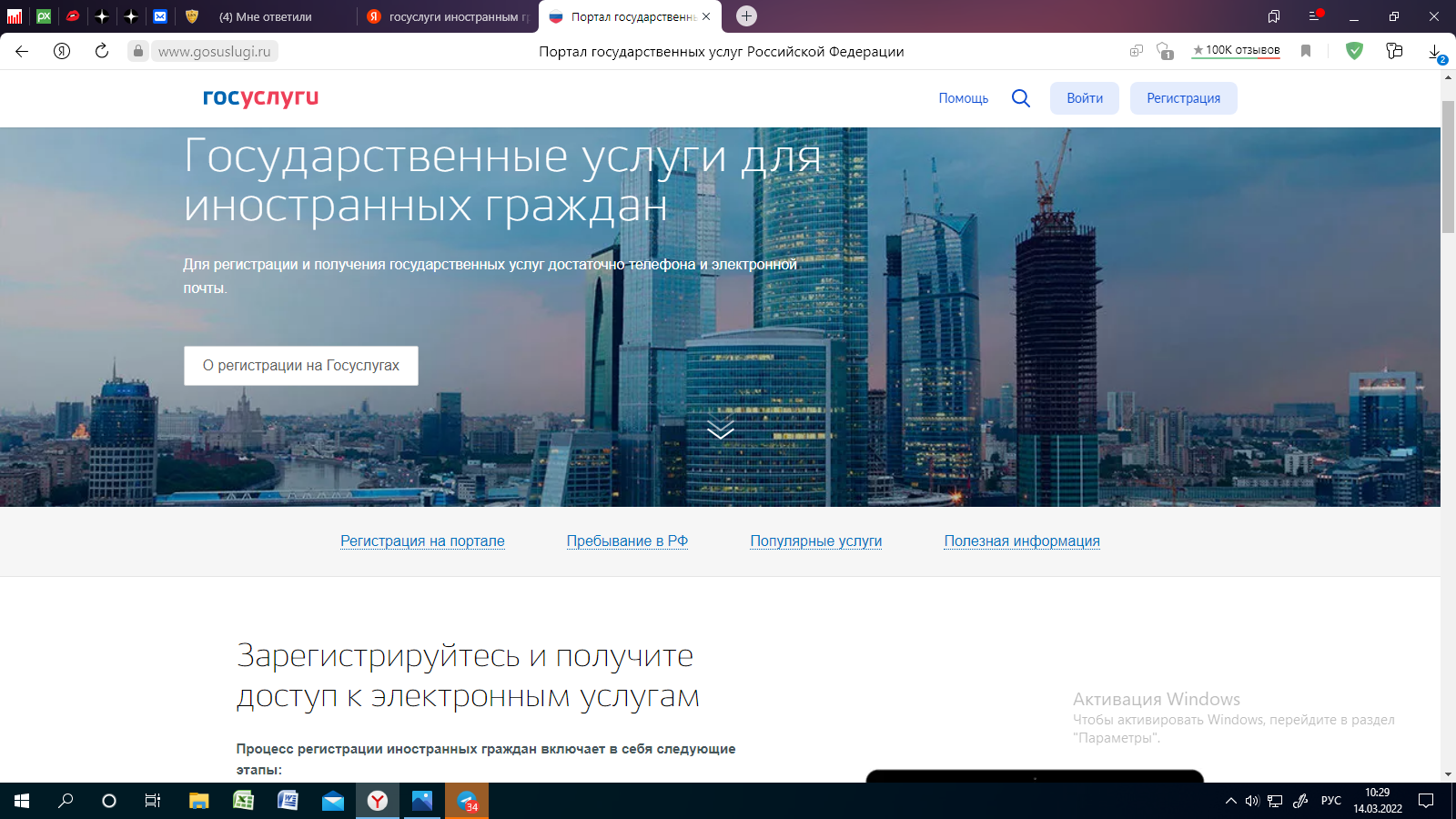Click the search magnifier icon on Gosuslugi header
The width and height of the screenshot is (1456, 819).
[1020, 98]
